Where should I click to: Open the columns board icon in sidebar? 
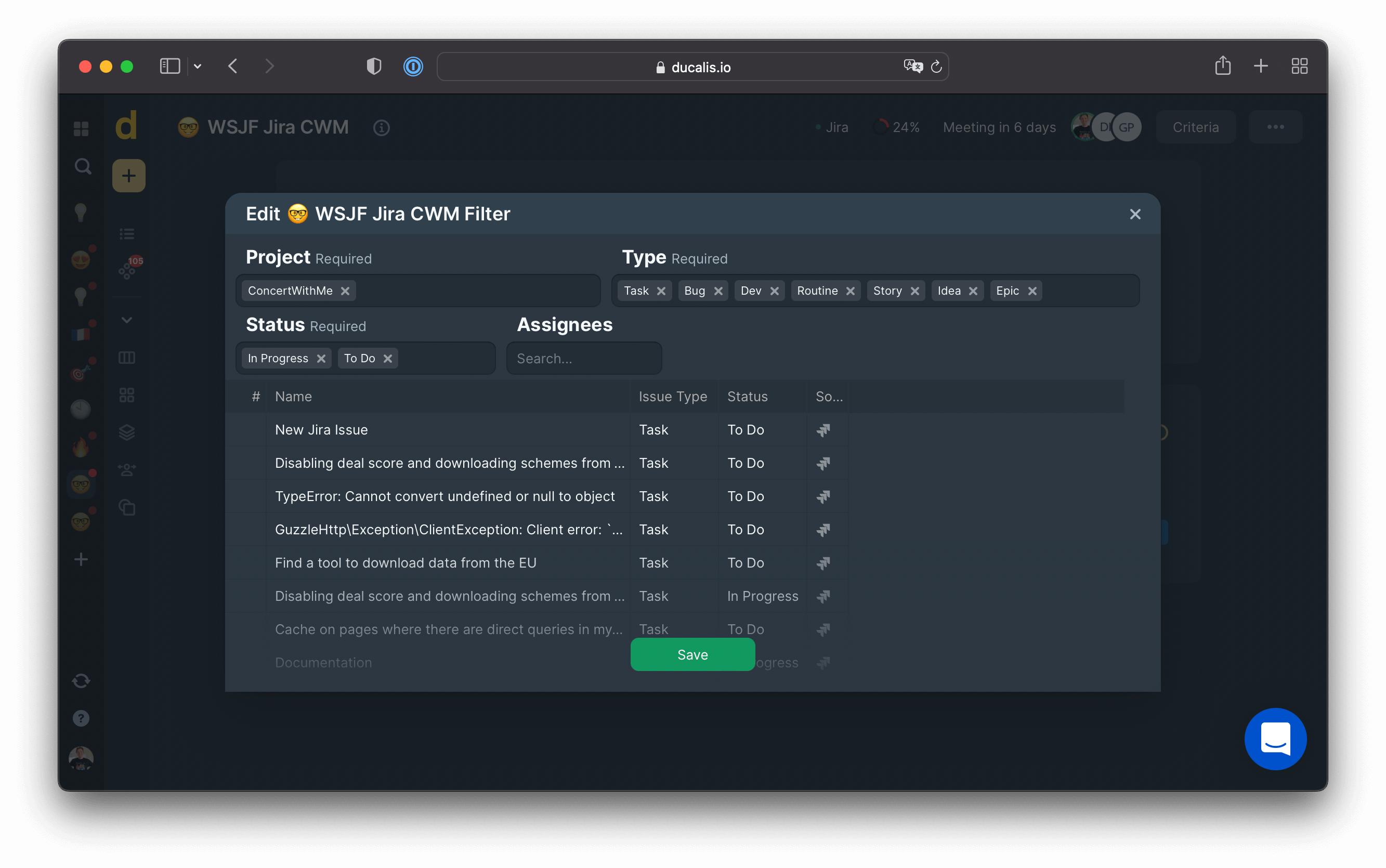tap(127, 358)
